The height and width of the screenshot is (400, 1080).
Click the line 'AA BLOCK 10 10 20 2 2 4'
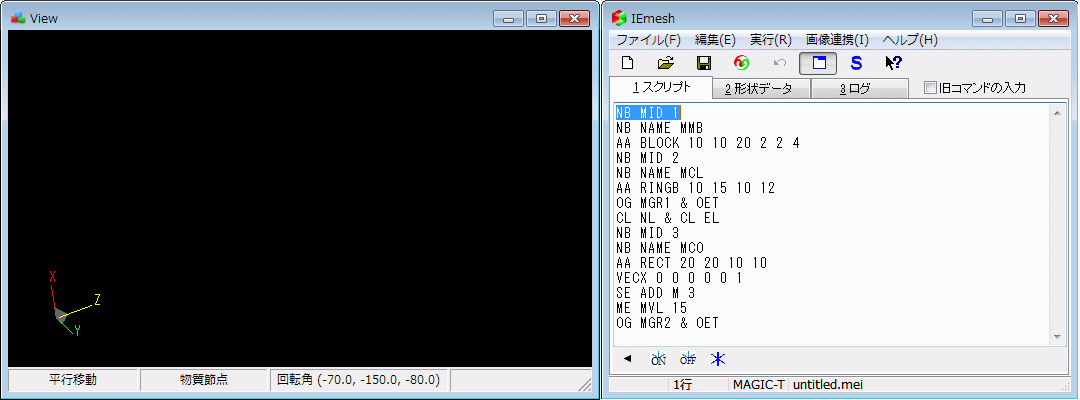707,143
